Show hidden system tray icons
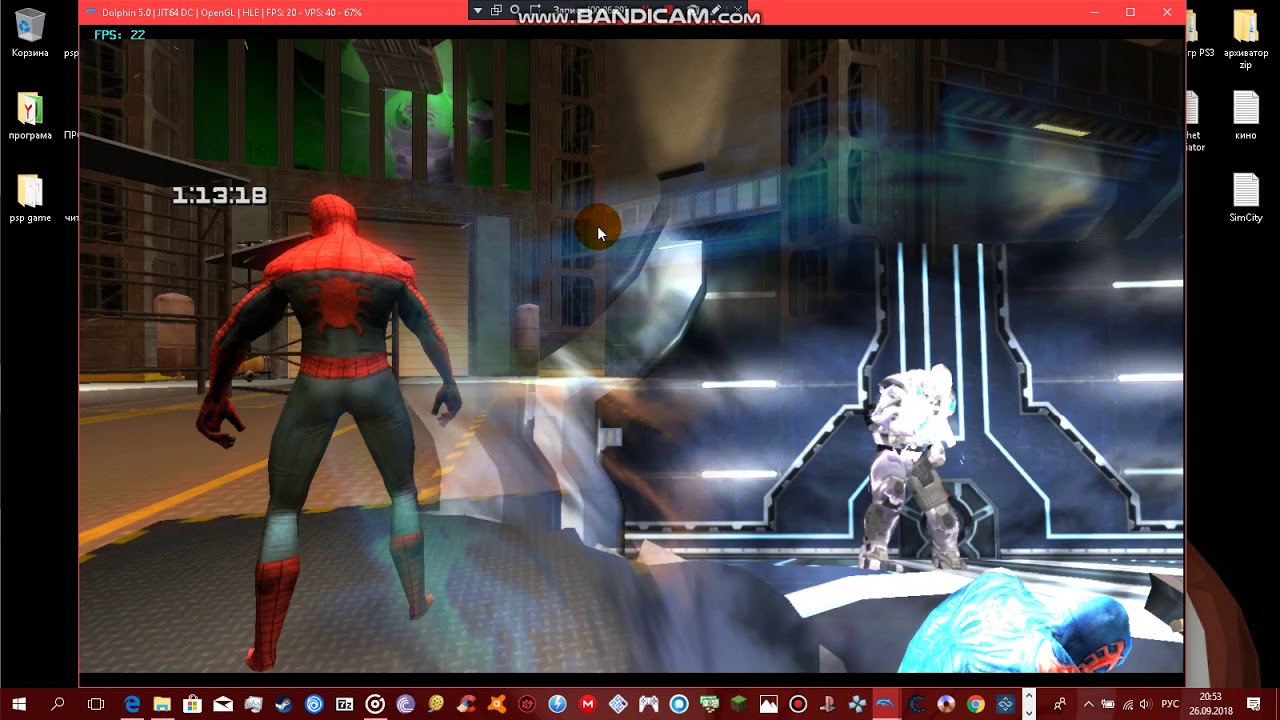The height and width of the screenshot is (720, 1280). tap(1088, 704)
